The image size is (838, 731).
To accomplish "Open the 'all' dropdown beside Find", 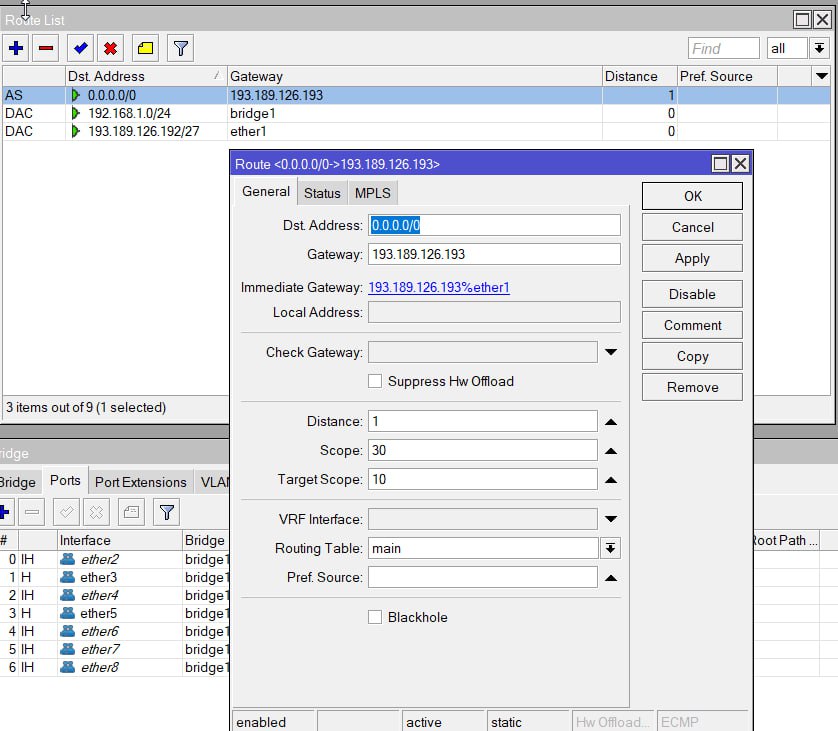I will [x=819, y=49].
